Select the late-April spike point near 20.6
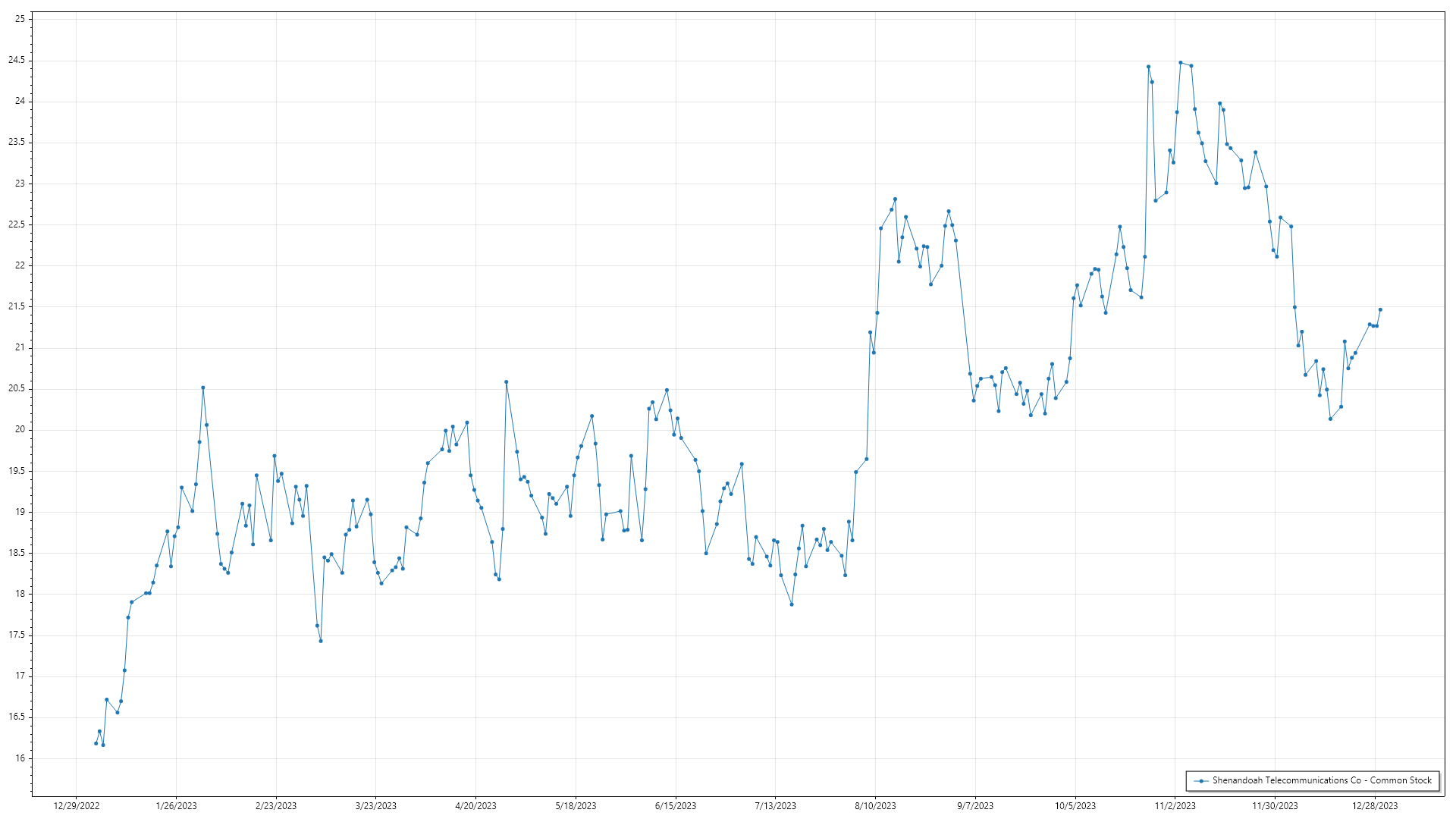Screen dimensions: 1456x819 (506, 382)
